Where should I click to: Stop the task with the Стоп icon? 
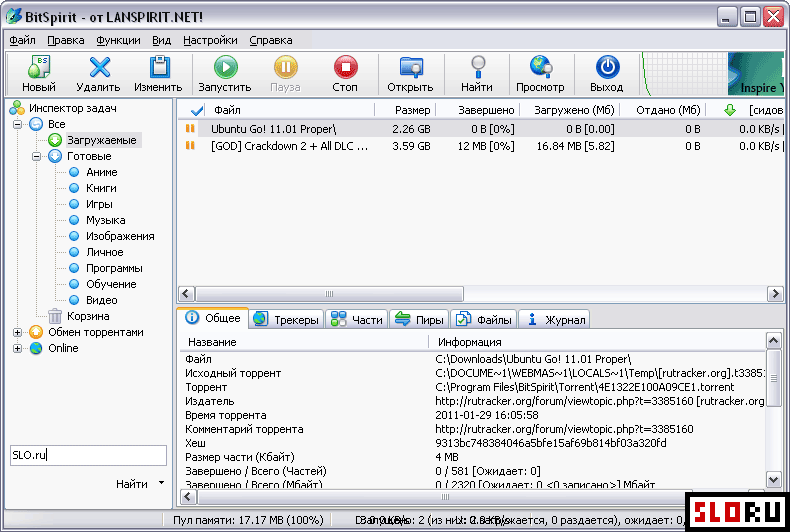(x=345, y=67)
